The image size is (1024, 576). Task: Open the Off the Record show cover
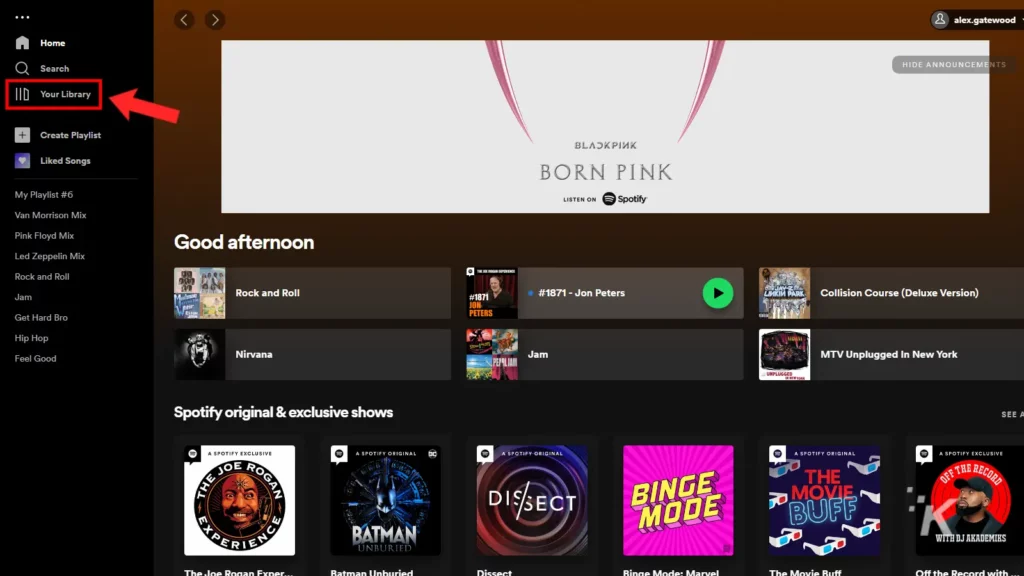tap(970, 501)
